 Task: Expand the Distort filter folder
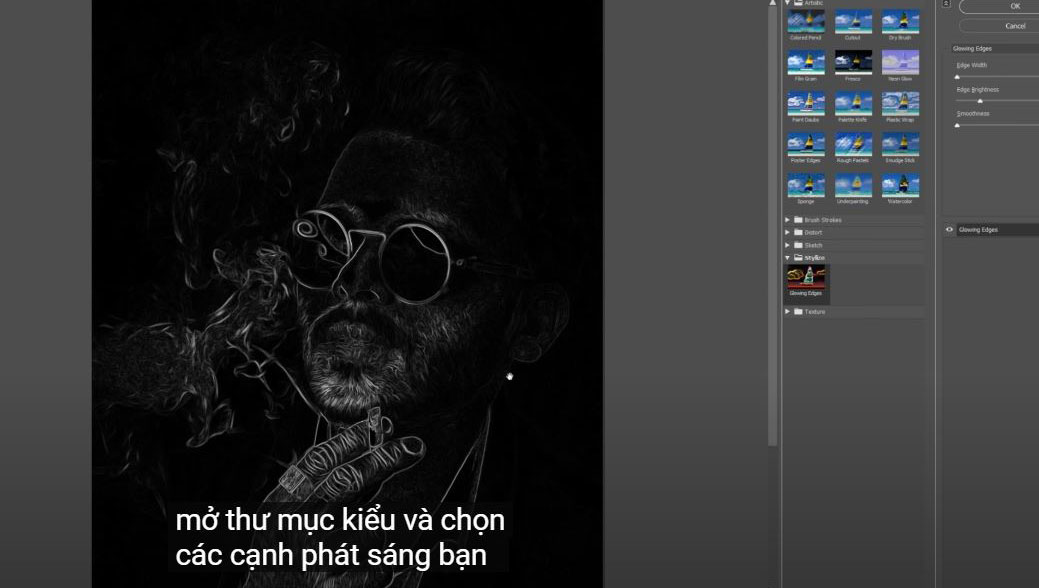788,233
